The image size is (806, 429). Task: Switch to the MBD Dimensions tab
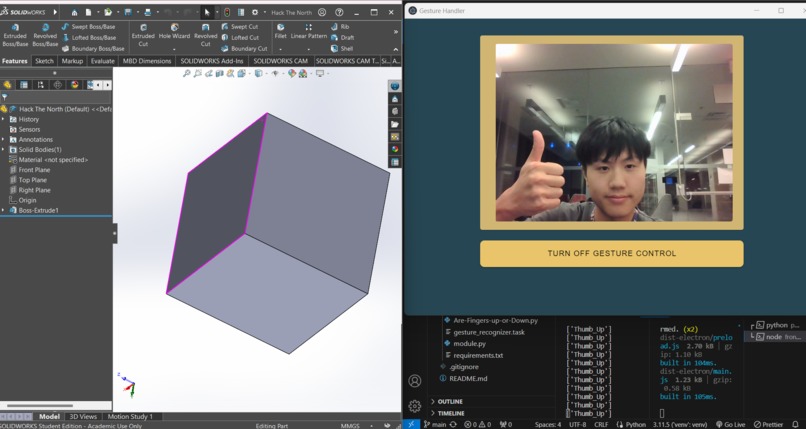pos(147,61)
